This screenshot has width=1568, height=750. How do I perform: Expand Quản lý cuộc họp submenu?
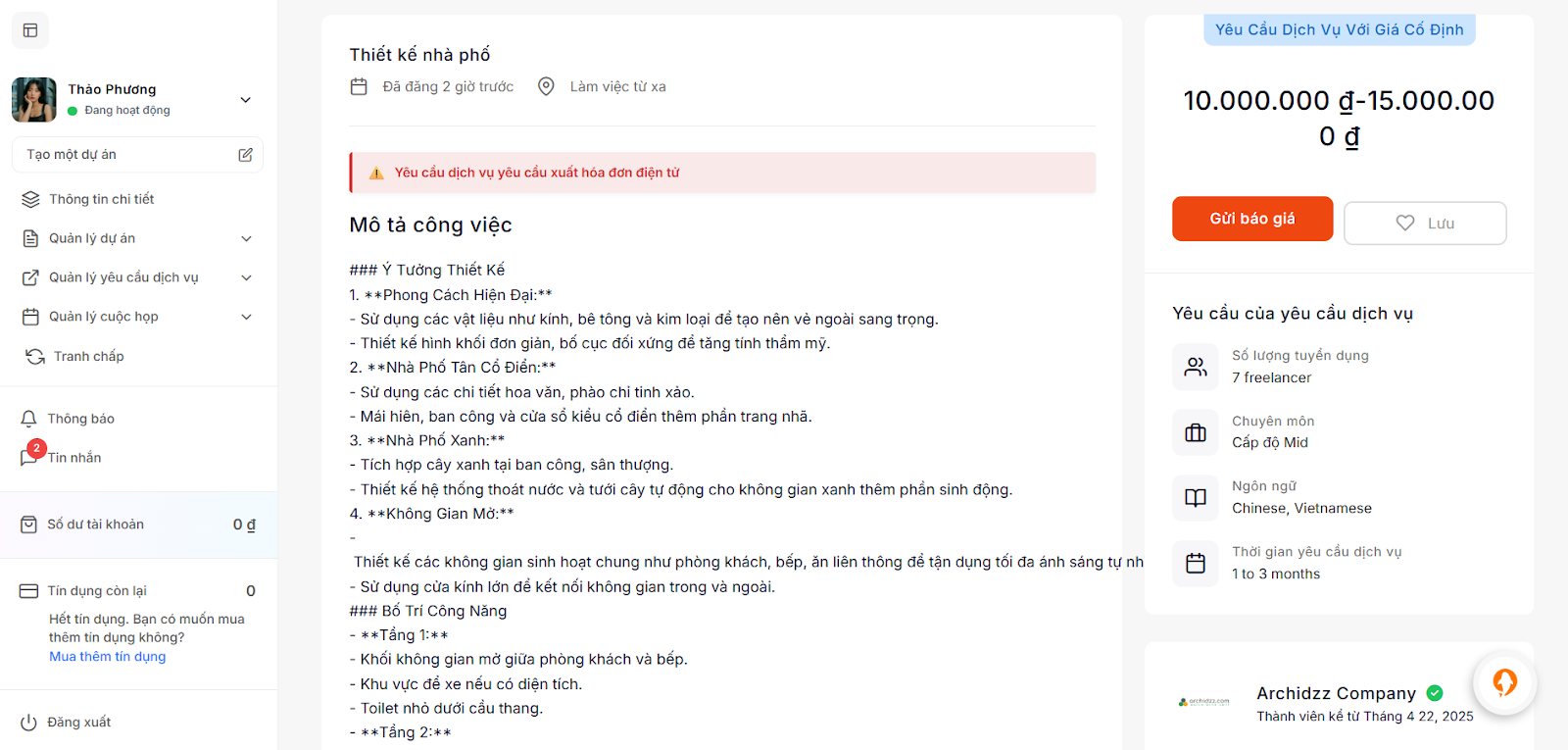246,317
